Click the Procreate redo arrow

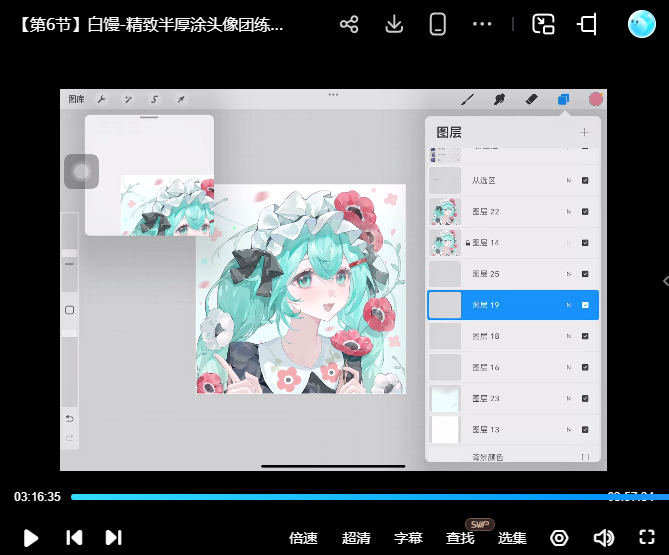70,438
